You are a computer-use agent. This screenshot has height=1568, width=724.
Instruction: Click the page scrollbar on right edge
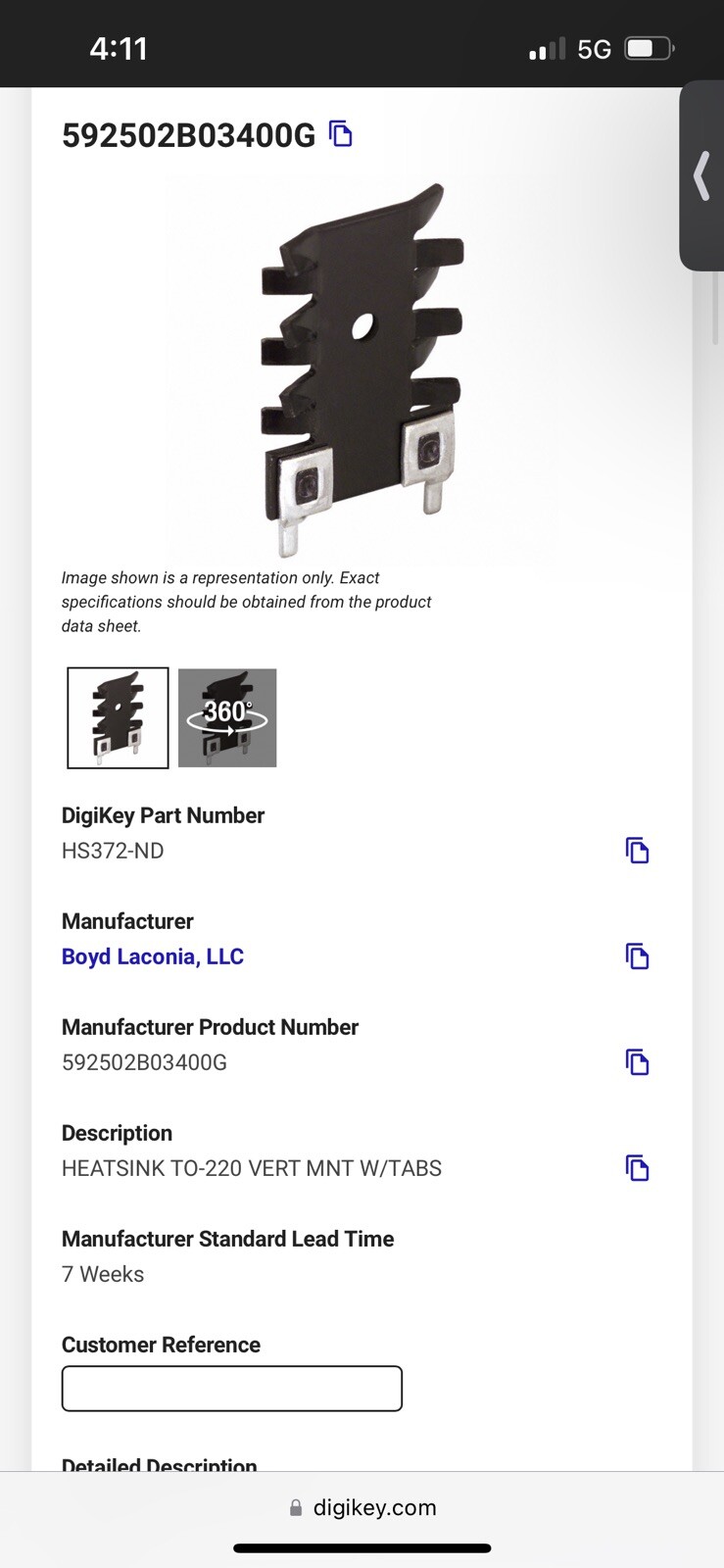pyautogui.click(x=716, y=309)
